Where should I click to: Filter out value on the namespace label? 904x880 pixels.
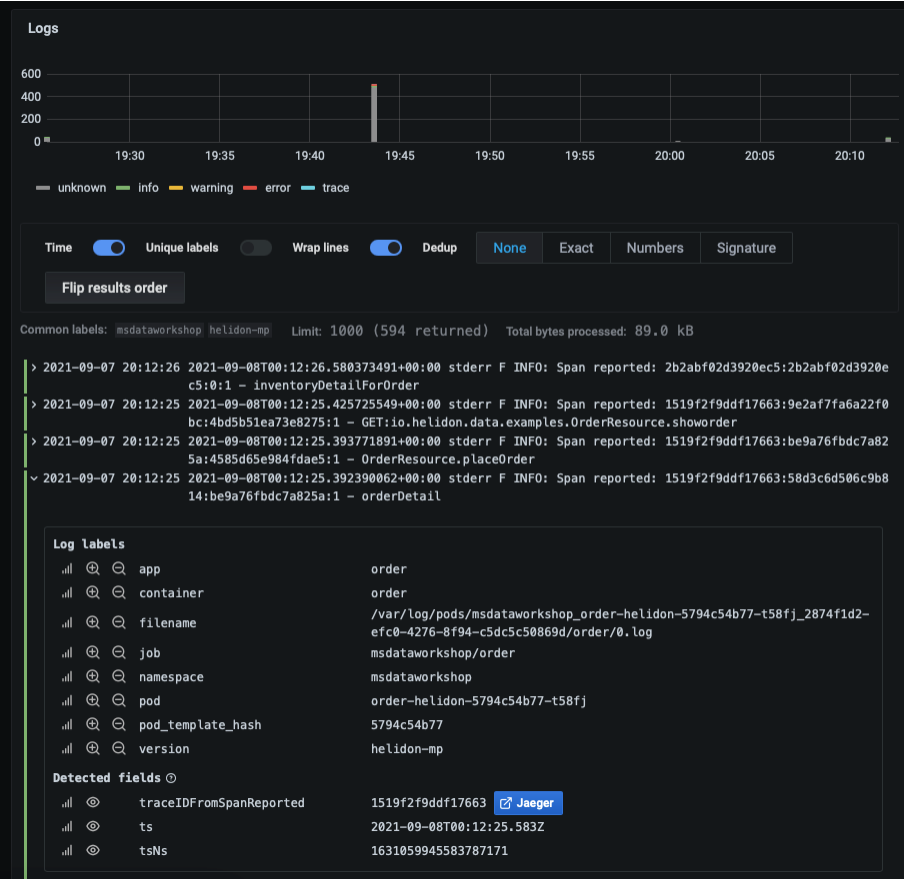pos(118,677)
